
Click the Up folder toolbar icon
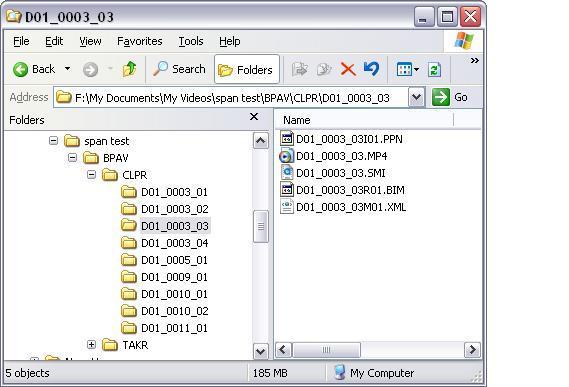(130, 69)
